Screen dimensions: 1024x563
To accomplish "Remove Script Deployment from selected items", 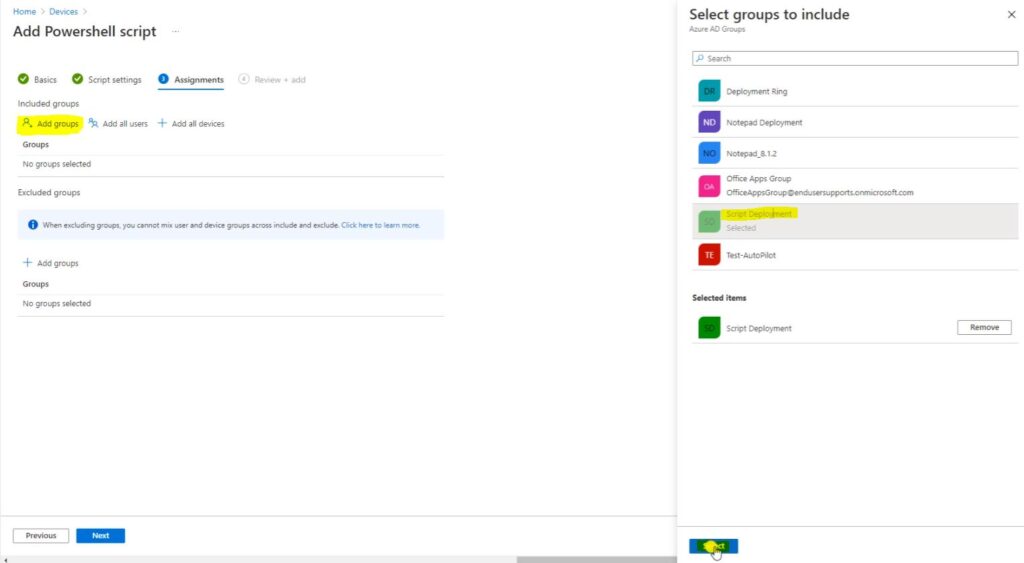I will 984,327.
